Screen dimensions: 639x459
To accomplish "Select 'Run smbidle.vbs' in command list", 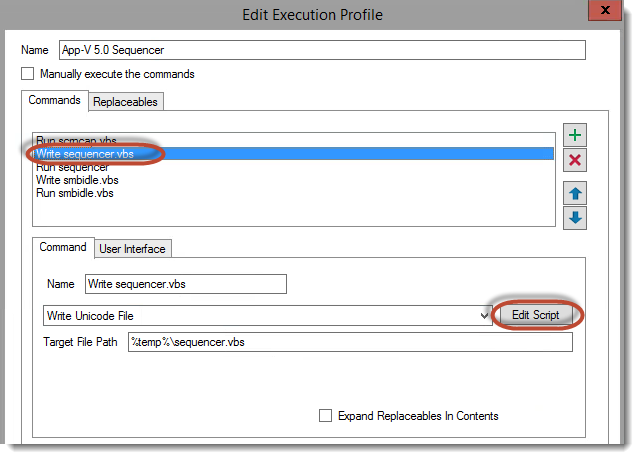I will click(x=293, y=193).
